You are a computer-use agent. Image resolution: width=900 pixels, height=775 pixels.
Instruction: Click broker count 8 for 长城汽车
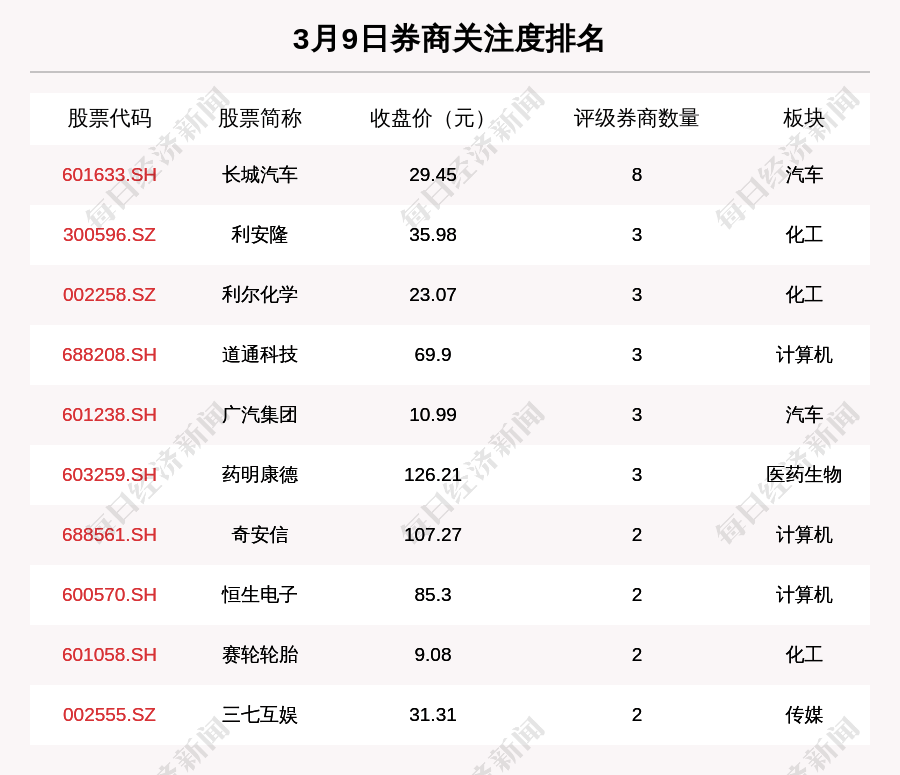point(637,175)
